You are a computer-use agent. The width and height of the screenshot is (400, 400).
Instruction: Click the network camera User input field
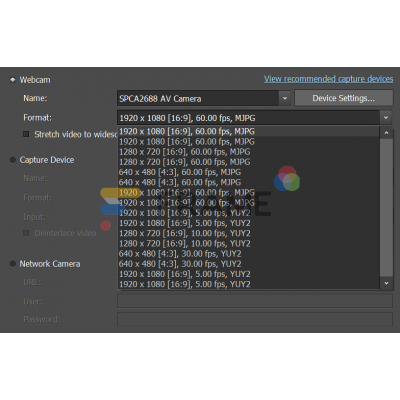[x=255, y=301]
